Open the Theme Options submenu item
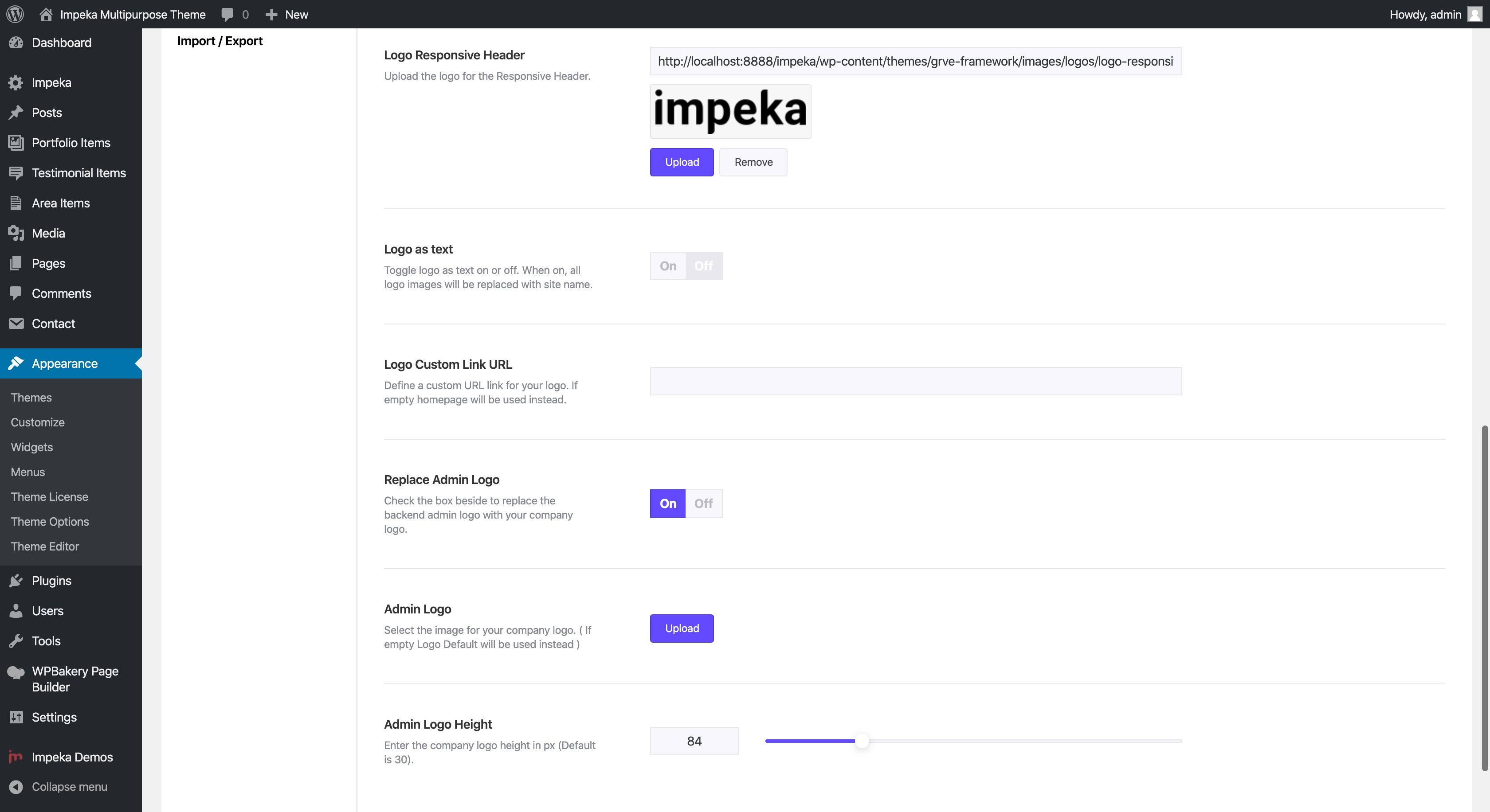 (x=50, y=521)
